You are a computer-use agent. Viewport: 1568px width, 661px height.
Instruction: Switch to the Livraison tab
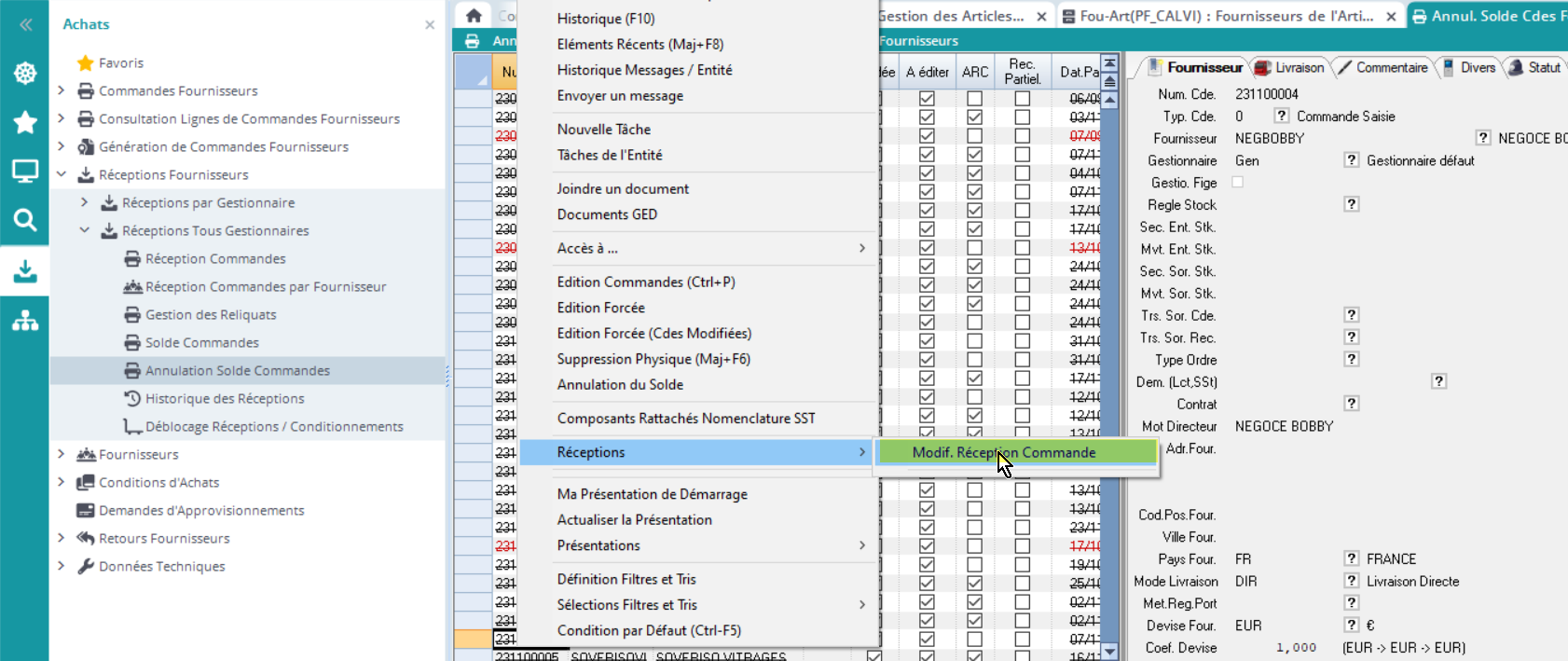point(1289,67)
